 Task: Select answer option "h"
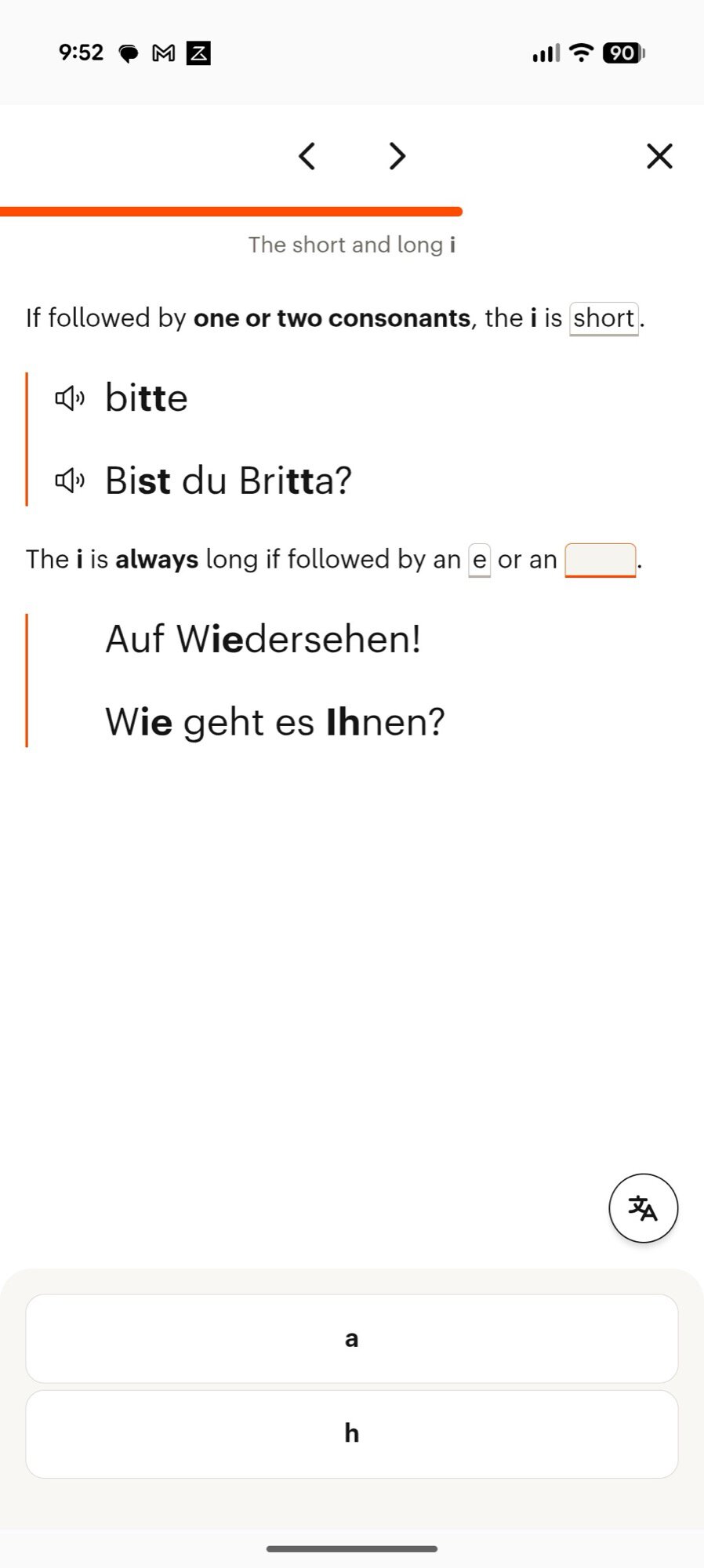(x=351, y=1433)
